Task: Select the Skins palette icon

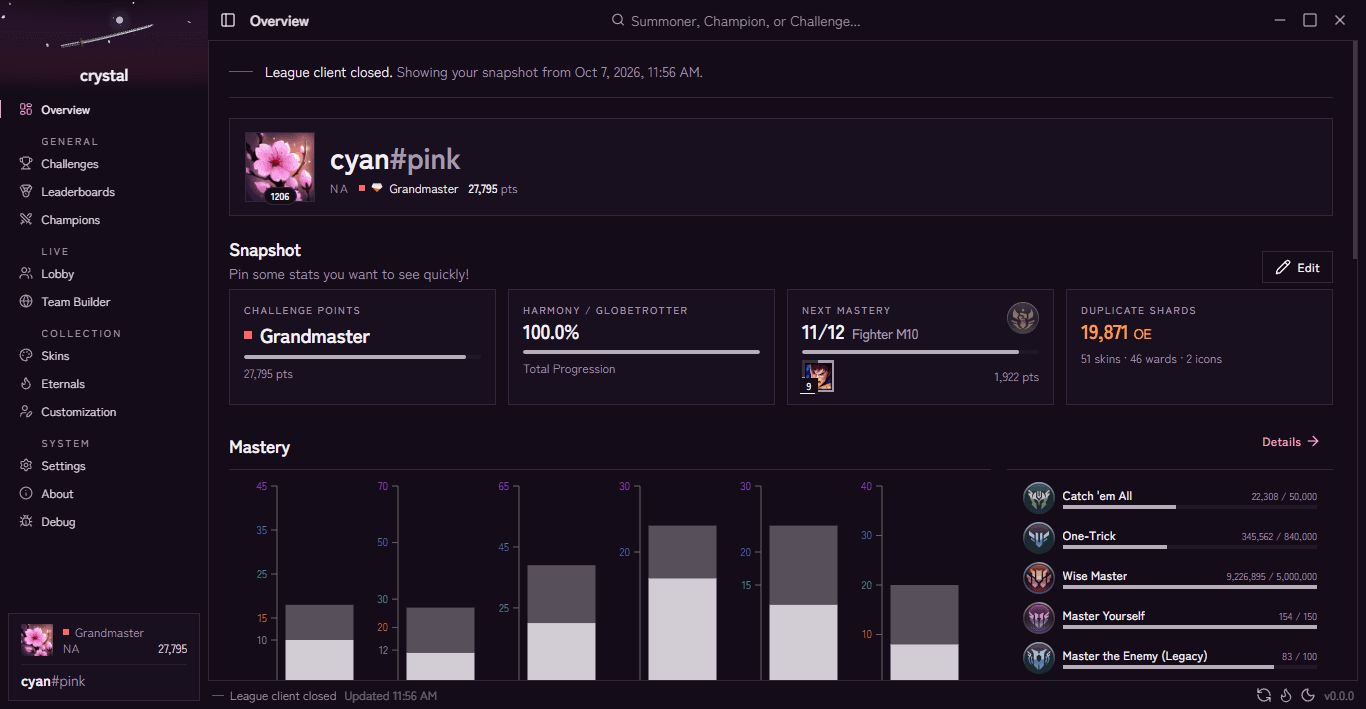Action: 26,356
